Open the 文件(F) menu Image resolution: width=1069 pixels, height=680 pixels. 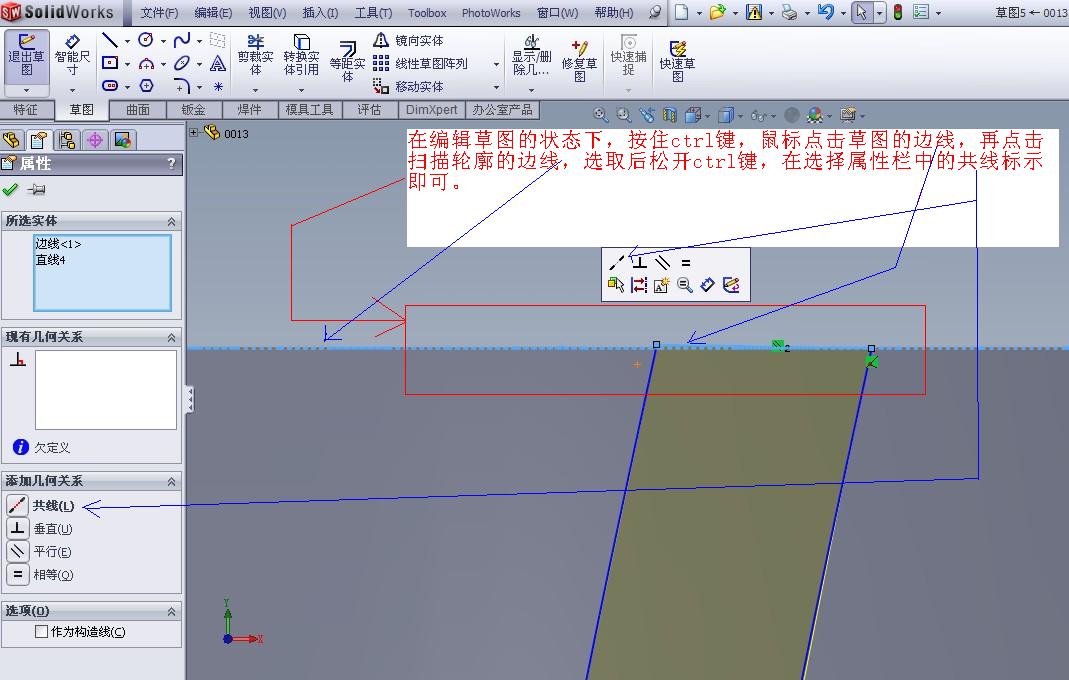tap(159, 13)
